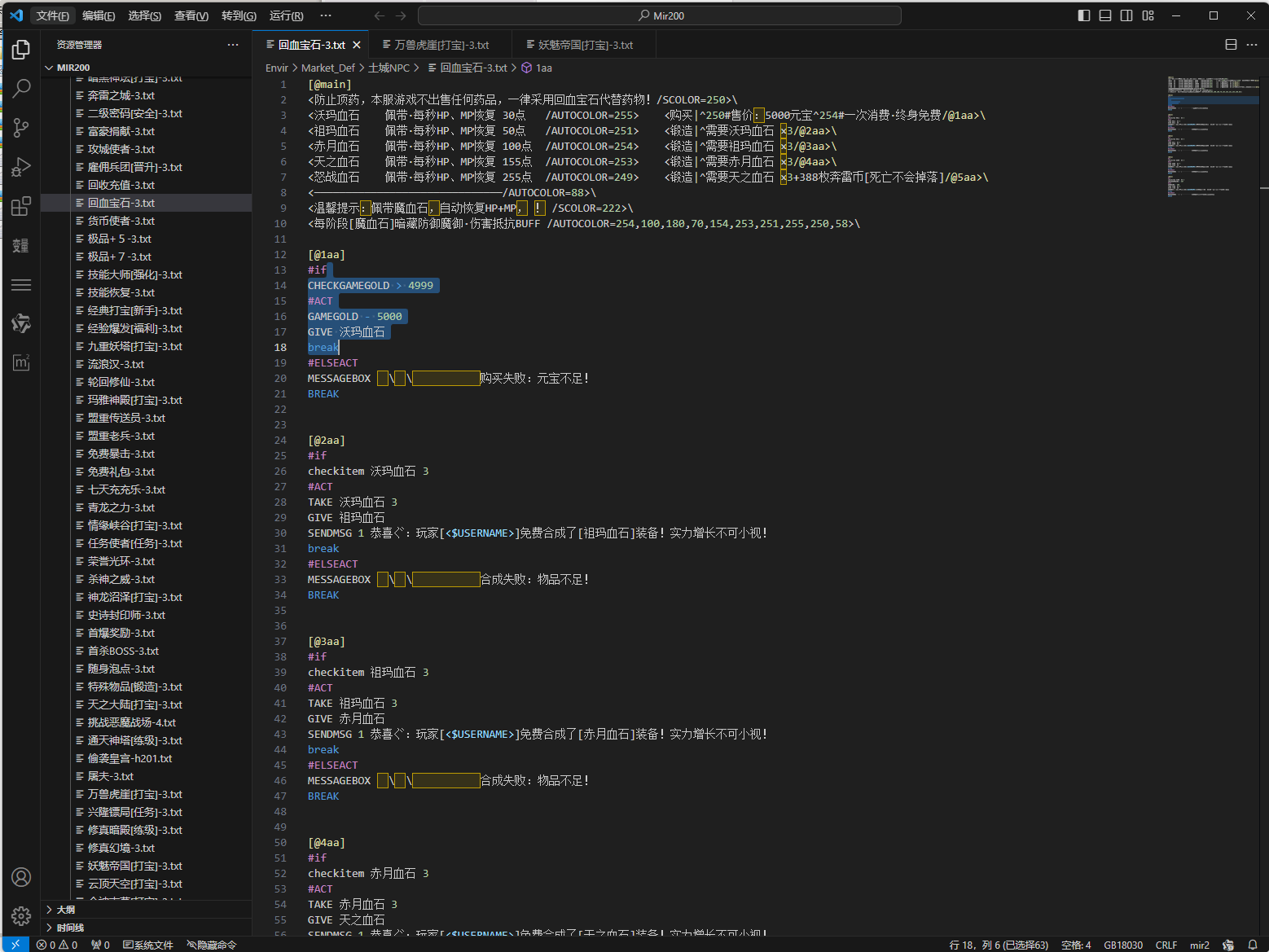Toggle the Primary Sidebar visibility icon
This screenshot has height=952, width=1269.
click(1083, 15)
